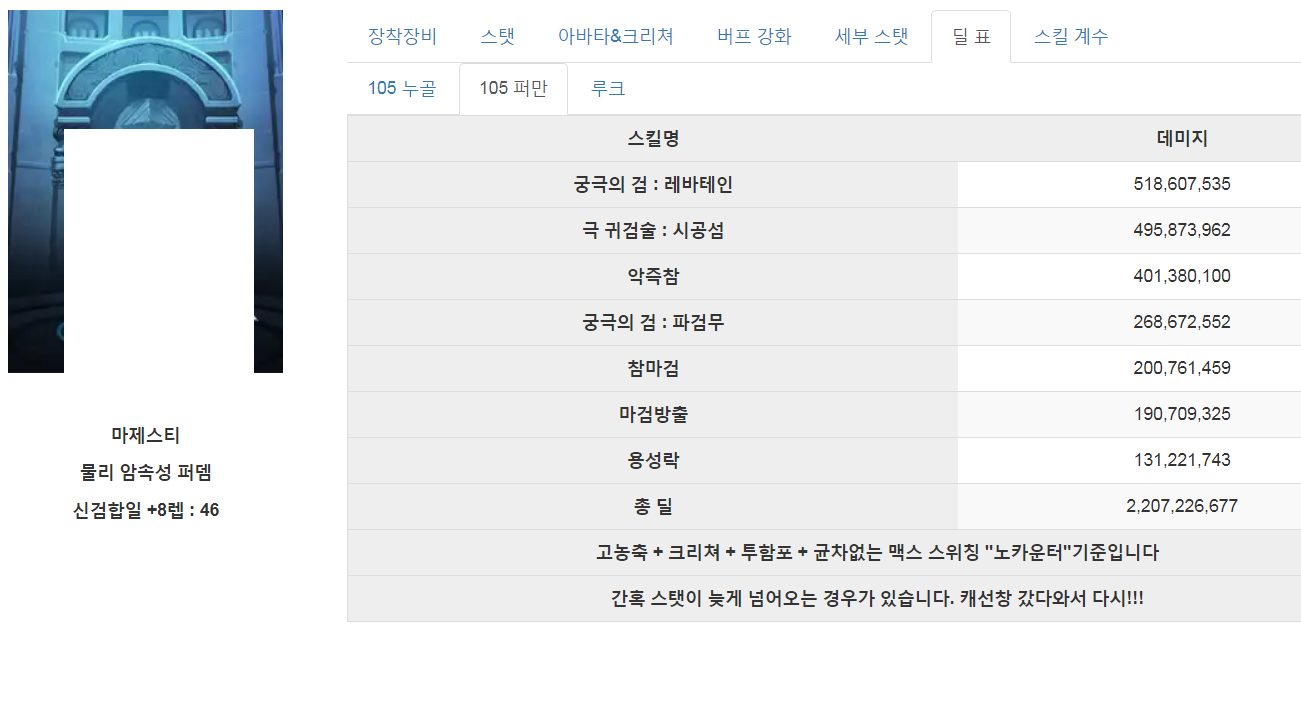Open the 105 누골 sub-tab
This screenshot has width=1301, height=707.
[x=402, y=89]
